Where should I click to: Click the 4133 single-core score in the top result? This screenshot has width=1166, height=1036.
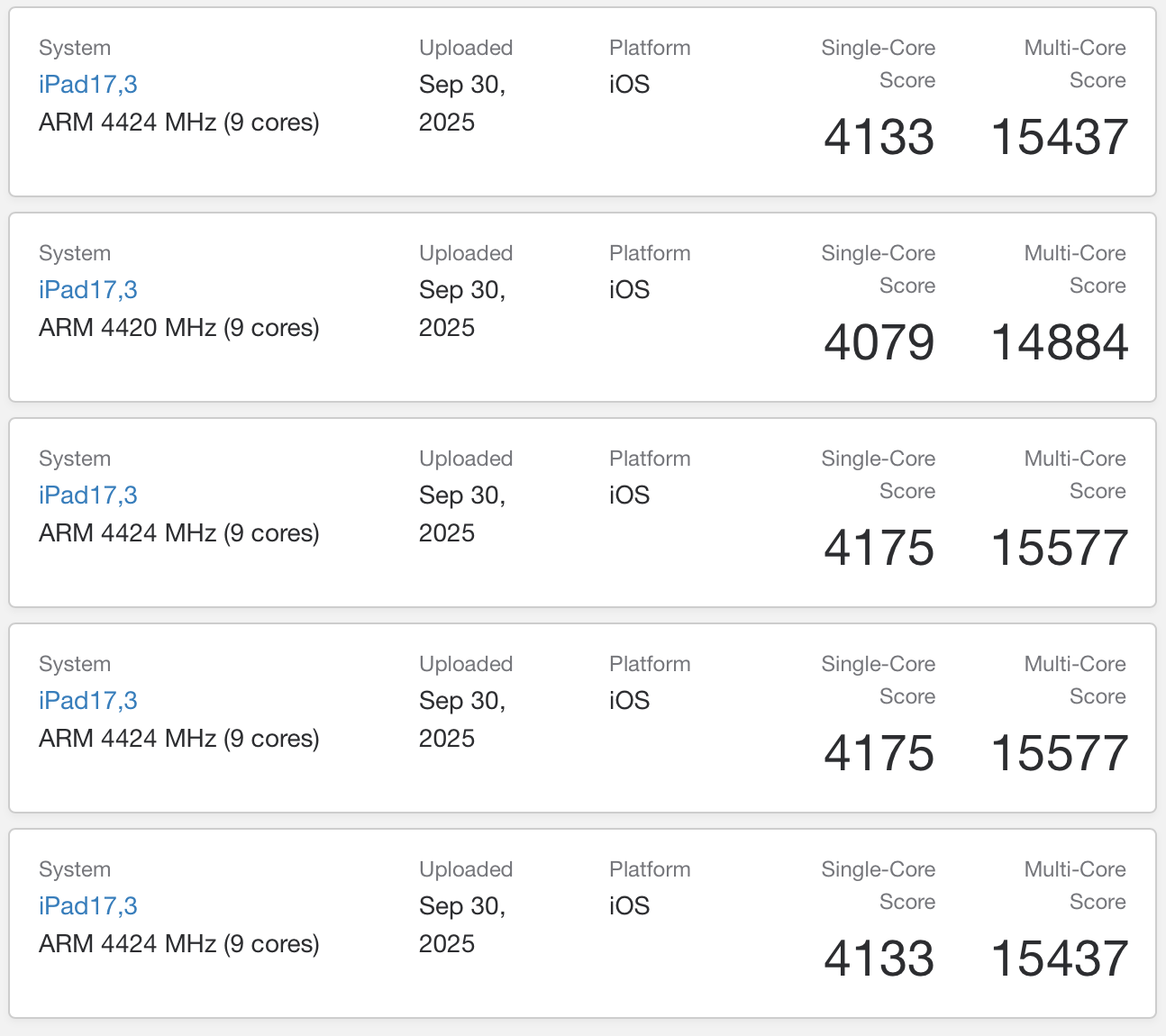[879, 138]
